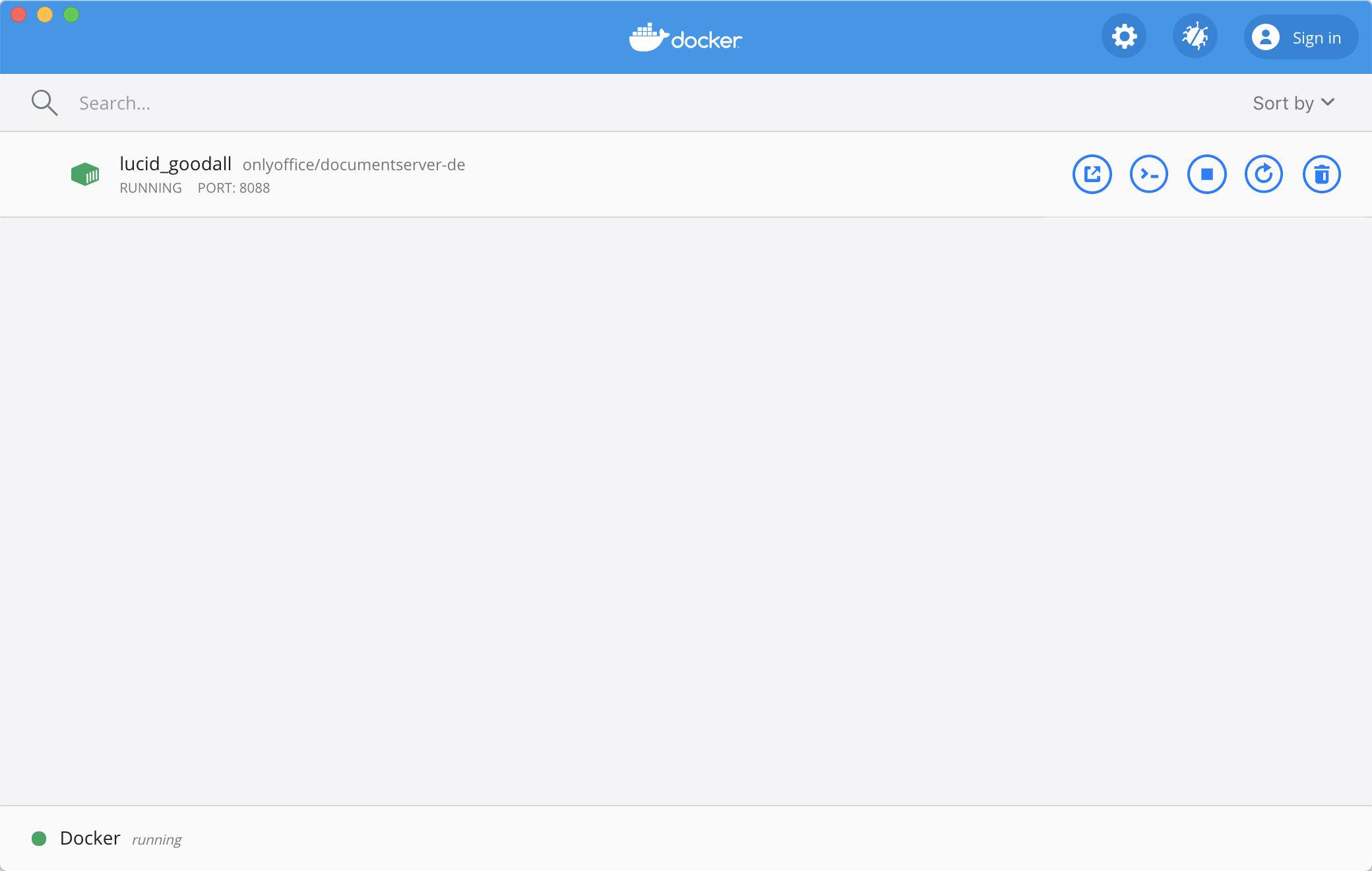Open the troubleshoot bug icon

pyautogui.click(x=1195, y=36)
